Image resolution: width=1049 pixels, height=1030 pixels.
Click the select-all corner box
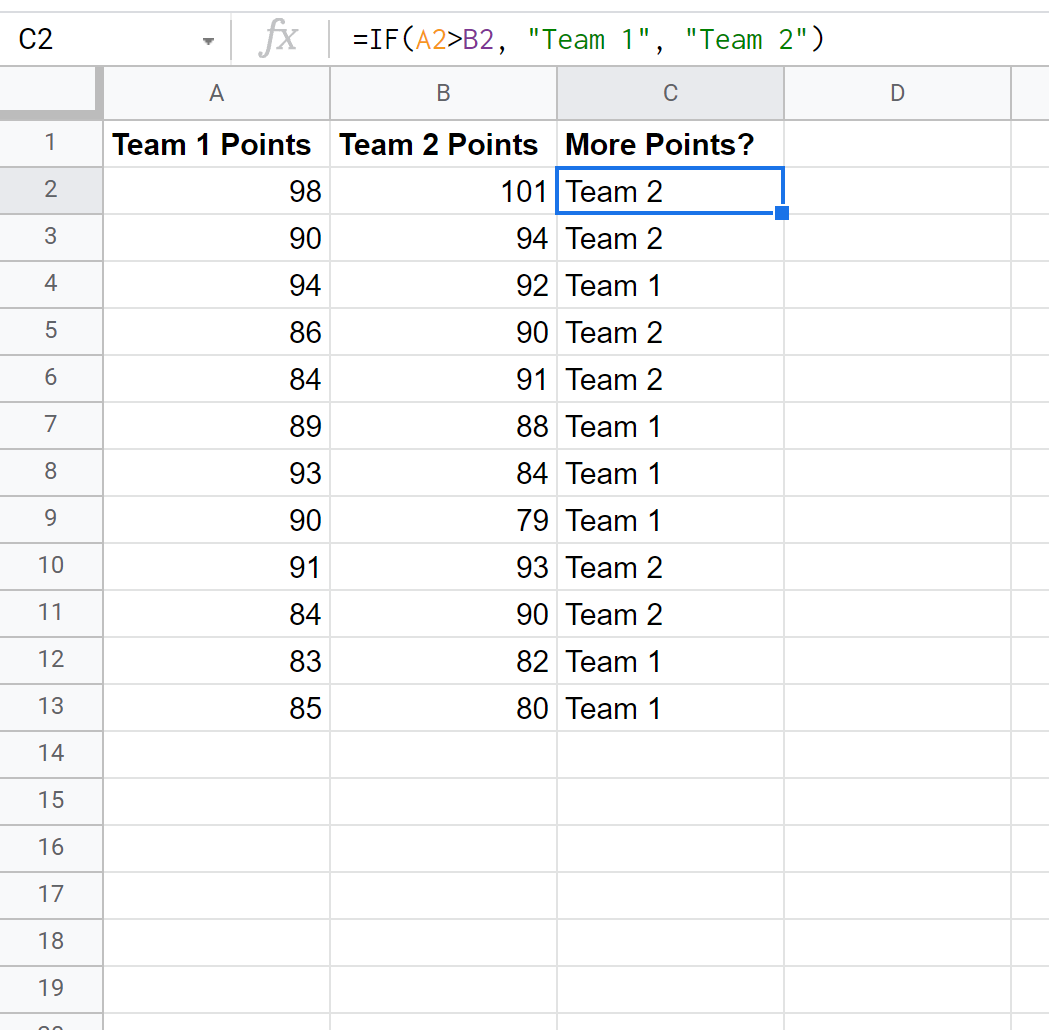pos(51,93)
